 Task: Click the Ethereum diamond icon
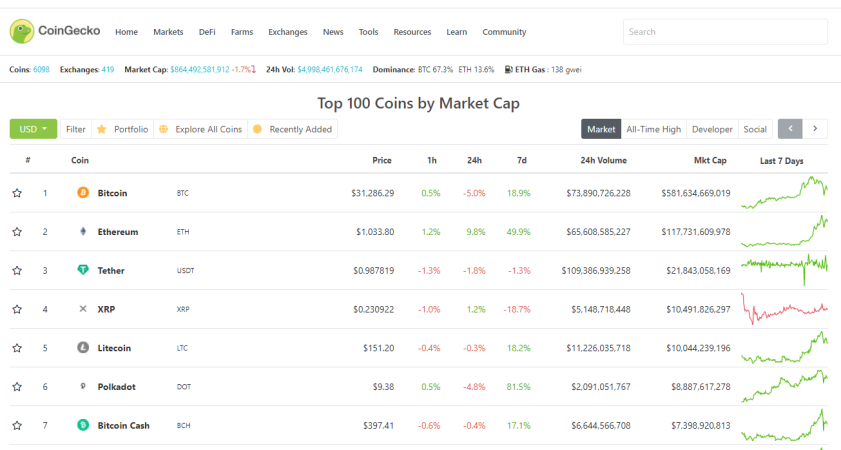83,231
